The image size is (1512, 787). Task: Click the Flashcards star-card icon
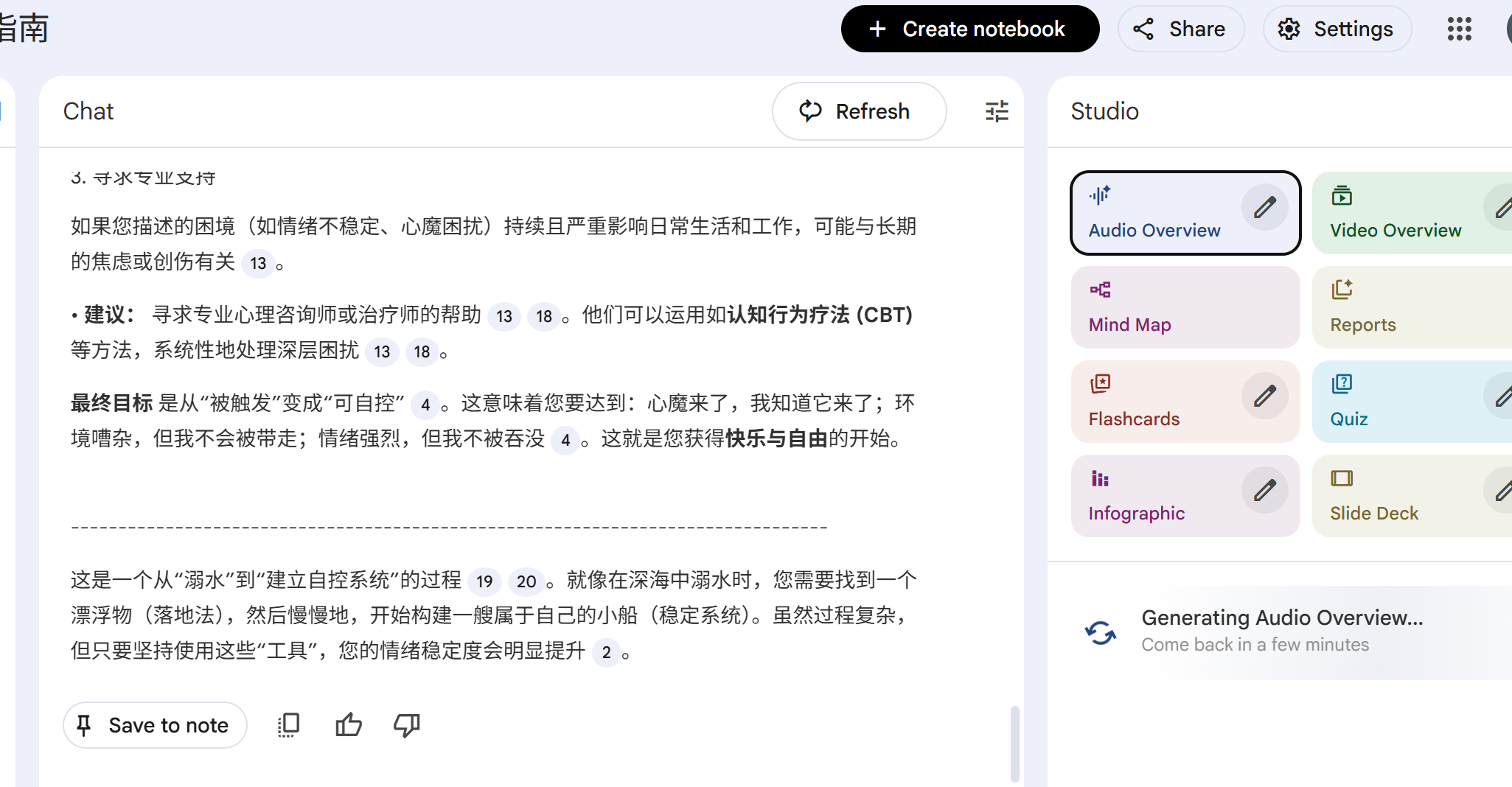pyautogui.click(x=1100, y=384)
